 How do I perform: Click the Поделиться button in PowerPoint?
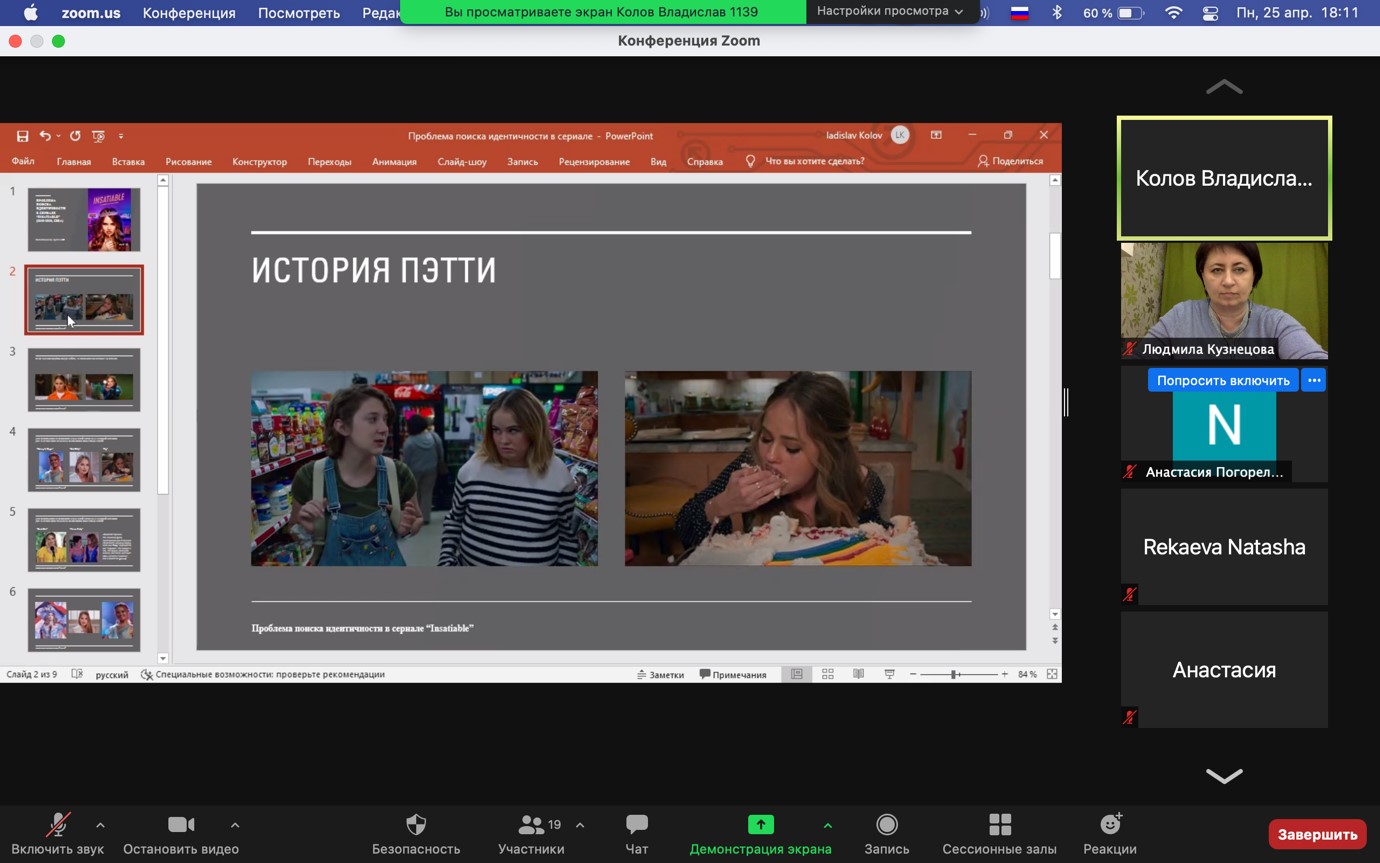coord(1010,161)
